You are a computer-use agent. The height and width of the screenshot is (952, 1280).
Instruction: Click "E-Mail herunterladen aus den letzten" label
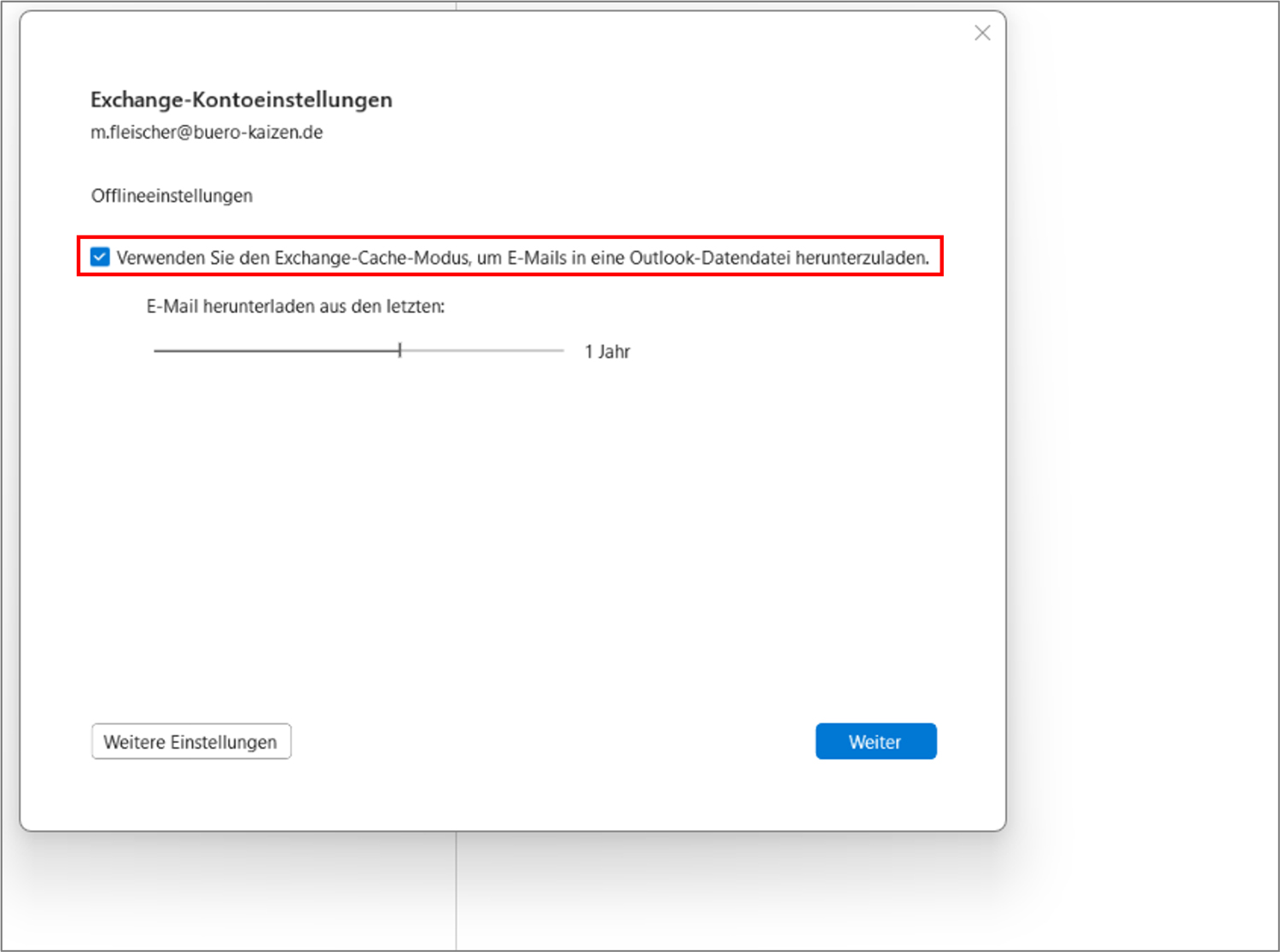click(x=295, y=306)
